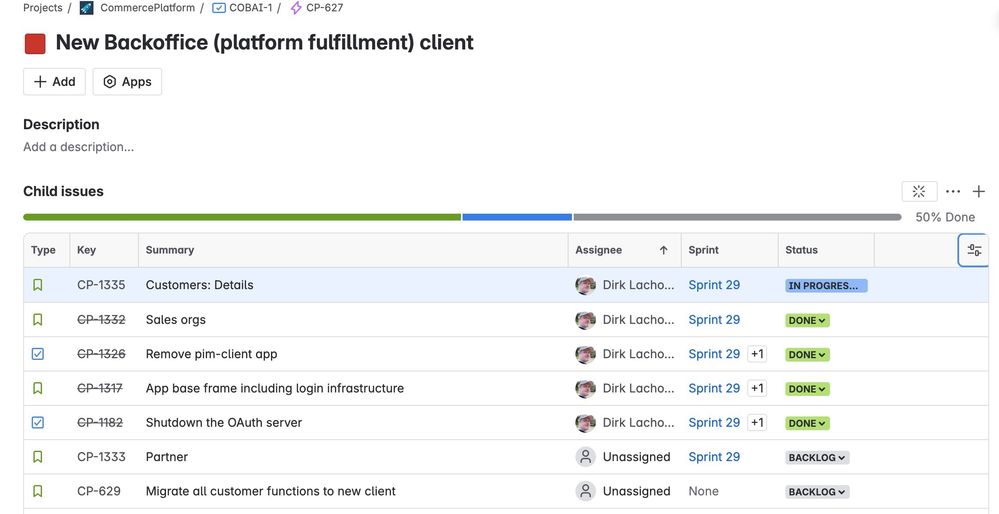Click the +1 sprint badge for CP-1317

point(757,388)
